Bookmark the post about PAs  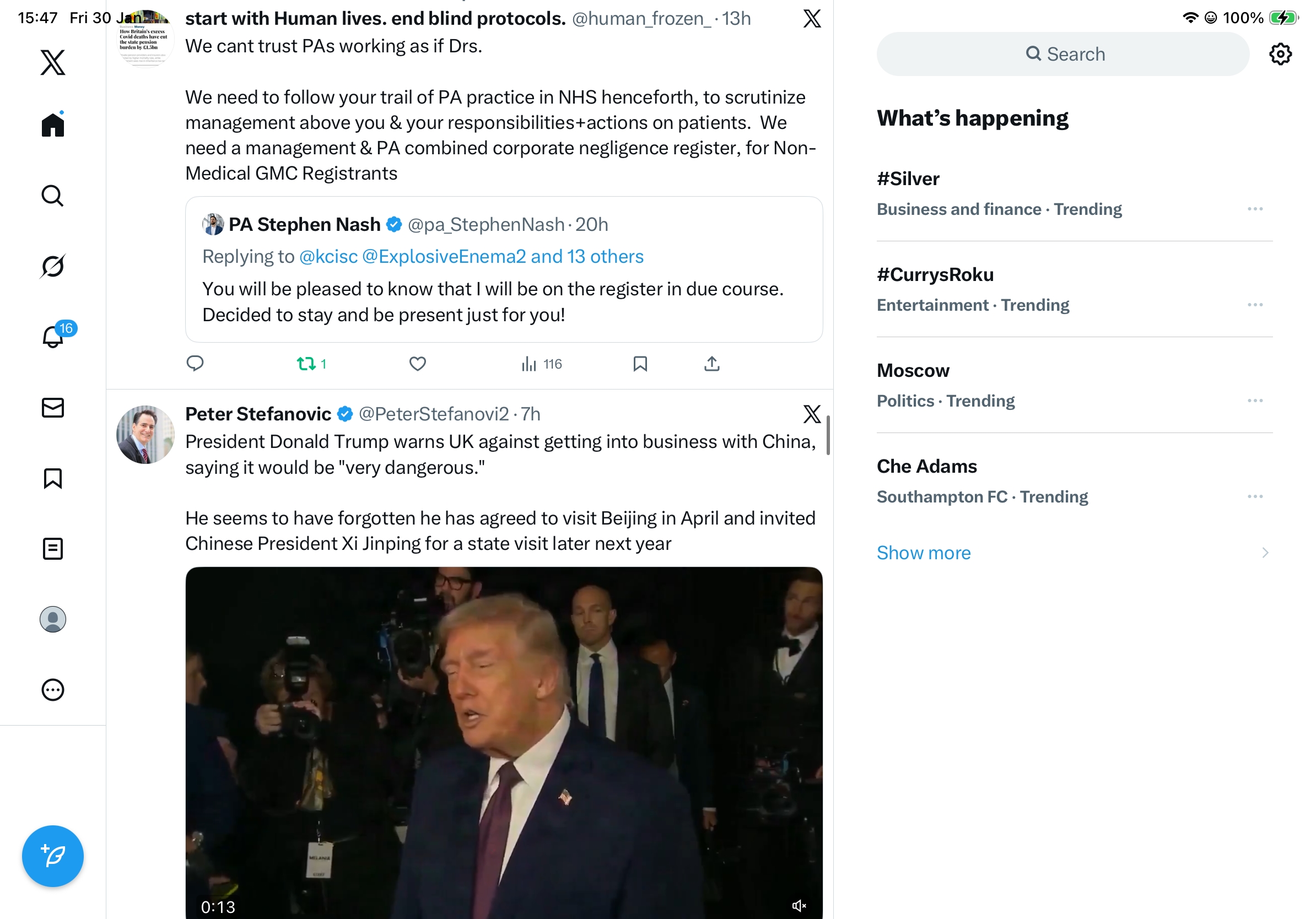640,364
